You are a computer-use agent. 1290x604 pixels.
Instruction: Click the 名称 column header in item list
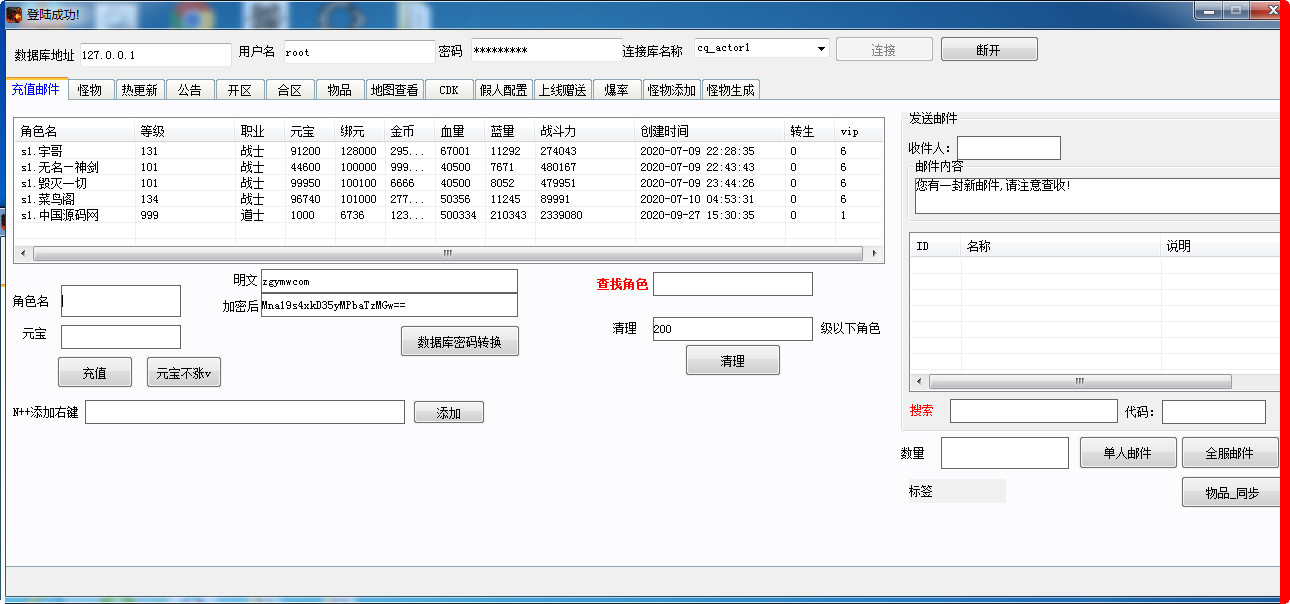click(1061, 246)
